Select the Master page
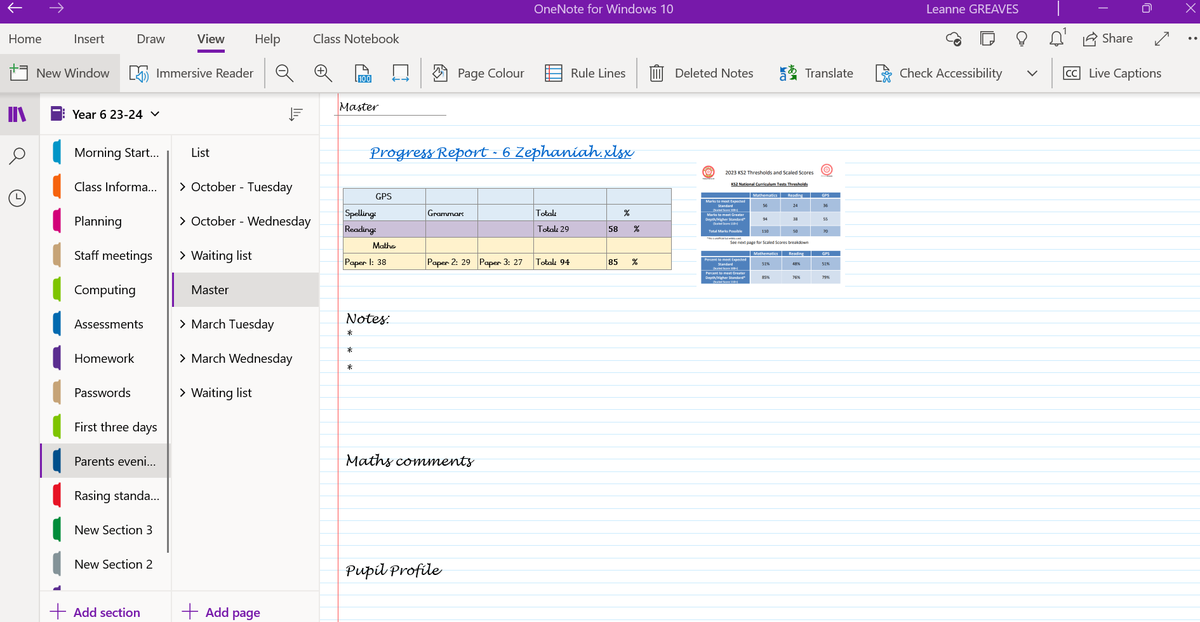This screenshot has width=1200, height=622. 245,290
